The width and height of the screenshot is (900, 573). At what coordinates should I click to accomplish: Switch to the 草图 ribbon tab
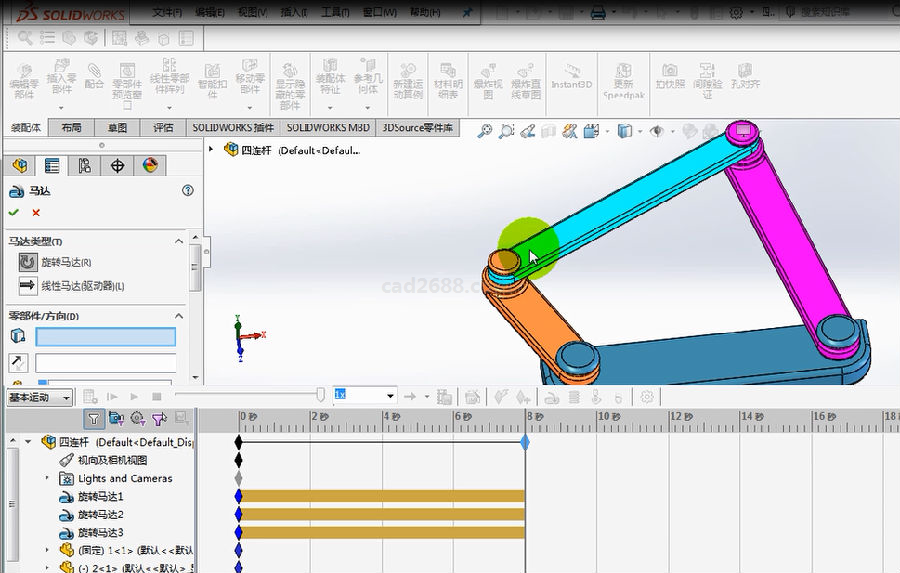click(117, 128)
